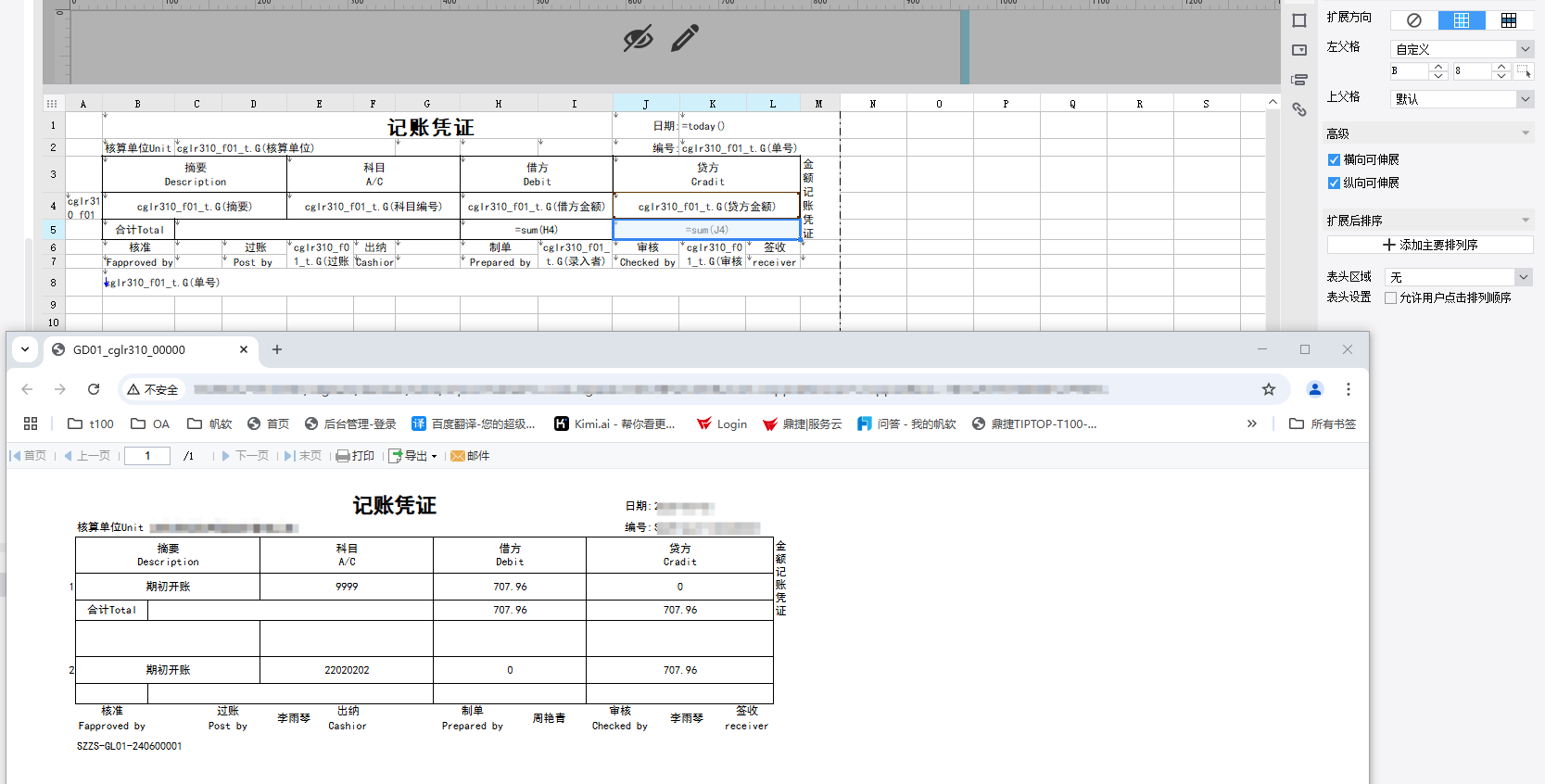
Task: Click the designer vertical scrollbar up arrow
Action: pos(1273,102)
